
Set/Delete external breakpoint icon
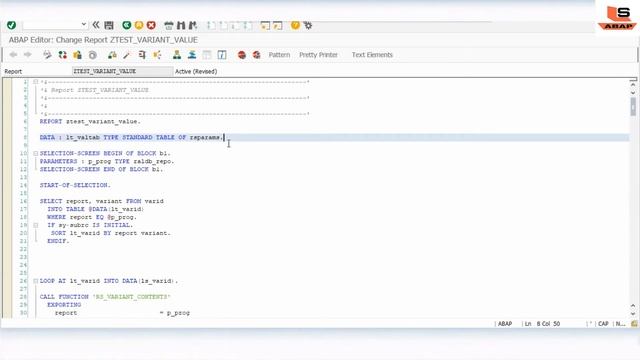tap(256, 55)
